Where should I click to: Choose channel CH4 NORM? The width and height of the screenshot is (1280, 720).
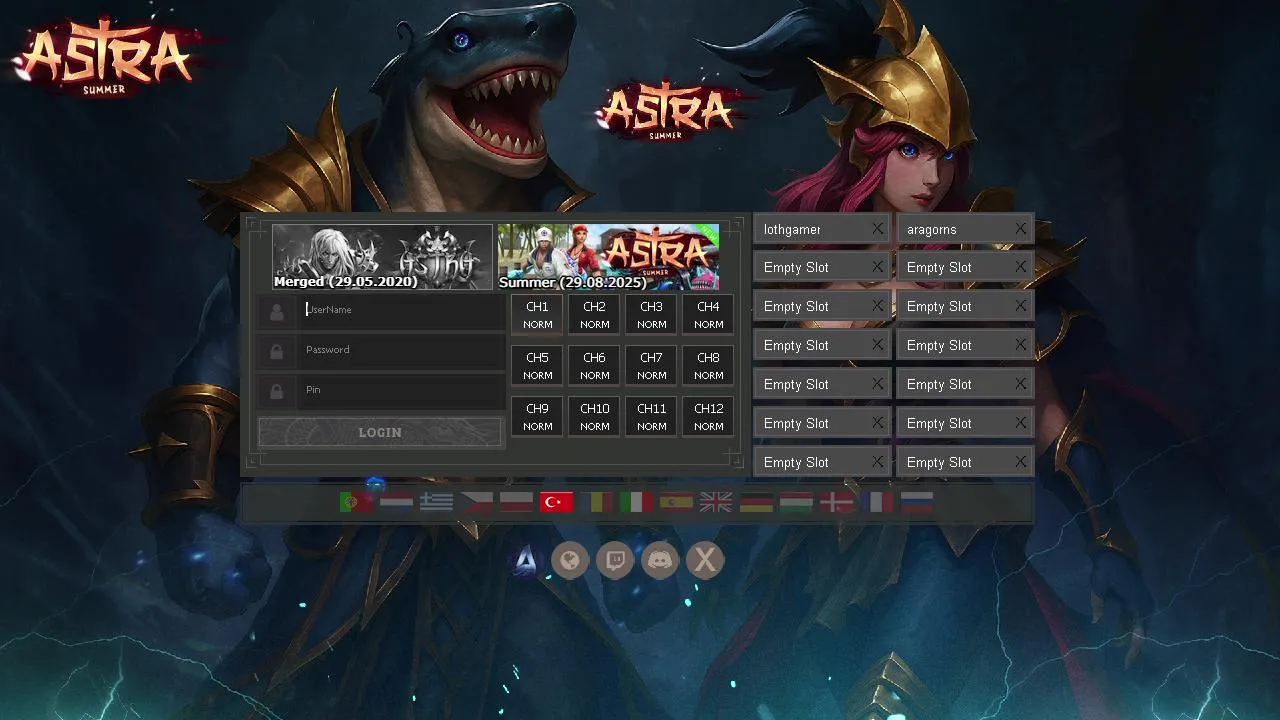tap(708, 314)
